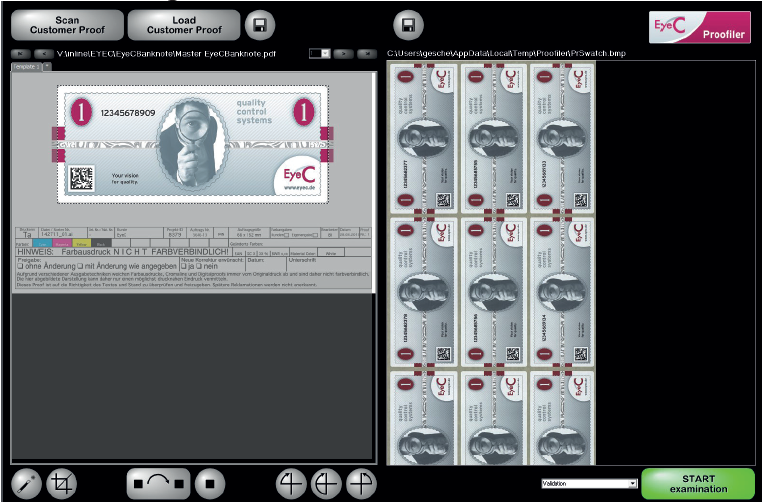Screen dimensions: 762x502
Task: Go to the next page of the master PDF
Action: (x=344, y=53)
